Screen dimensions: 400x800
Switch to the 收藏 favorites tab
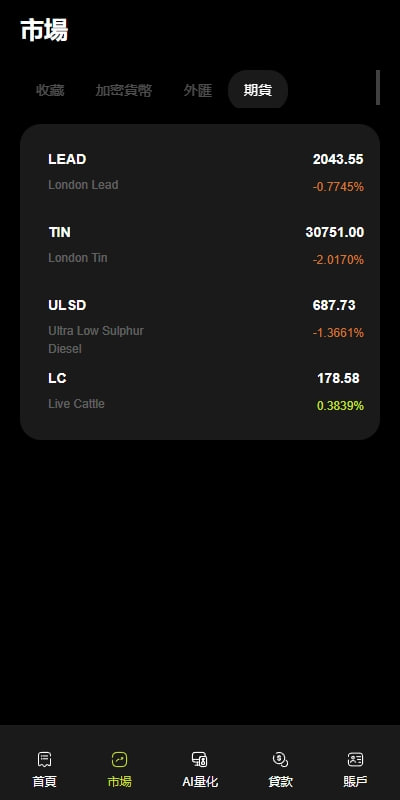51,90
